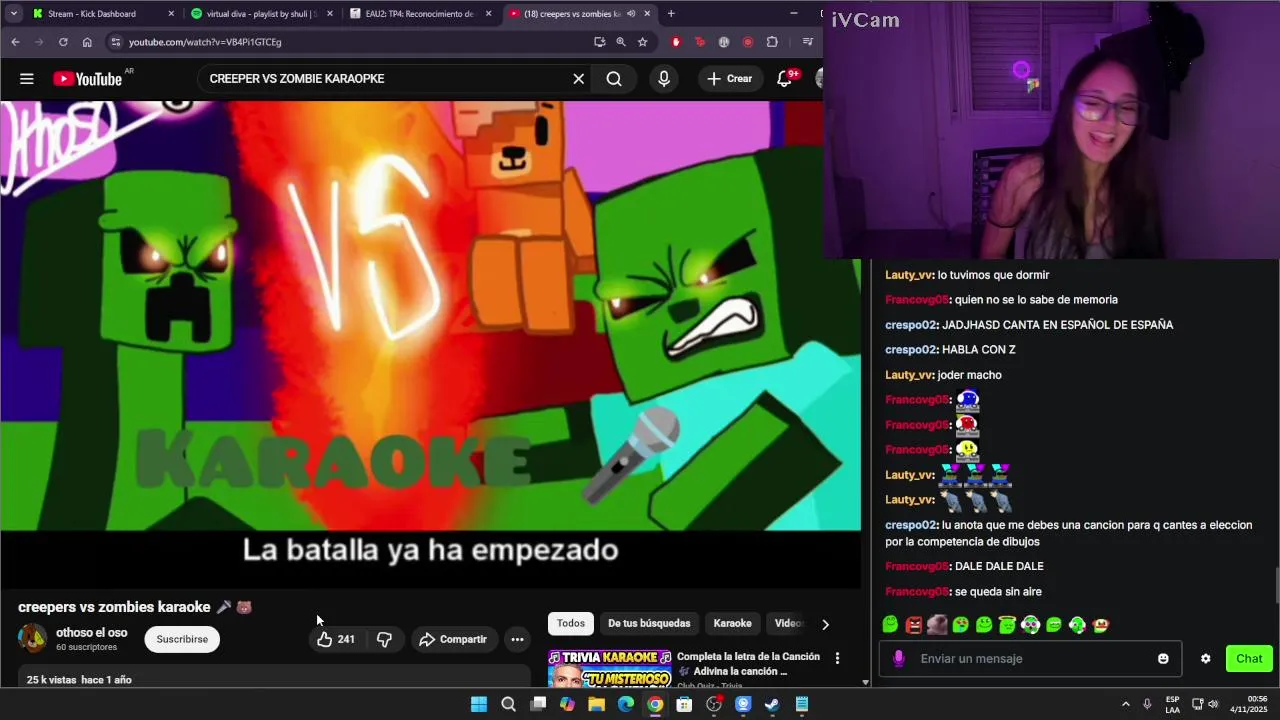Dislike the video with thumbs down
Image resolution: width=1280 pixels, height=720 pixels.
tap(384, 639)
